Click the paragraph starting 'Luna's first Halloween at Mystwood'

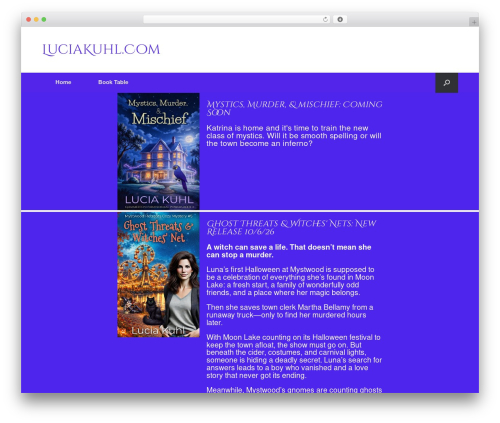290,281
